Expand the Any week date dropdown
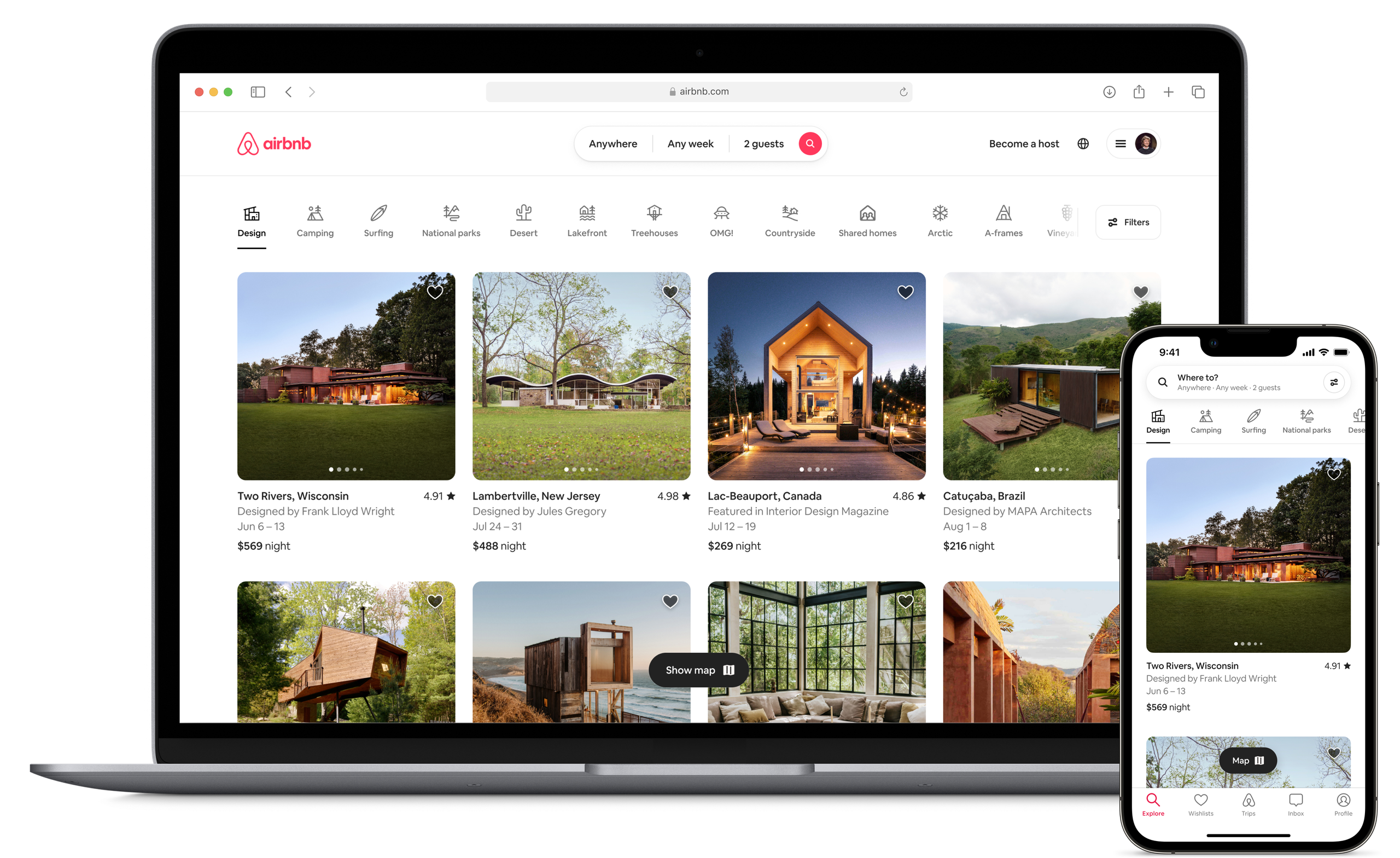The image size is (1400, 858). tap(690, 143)
